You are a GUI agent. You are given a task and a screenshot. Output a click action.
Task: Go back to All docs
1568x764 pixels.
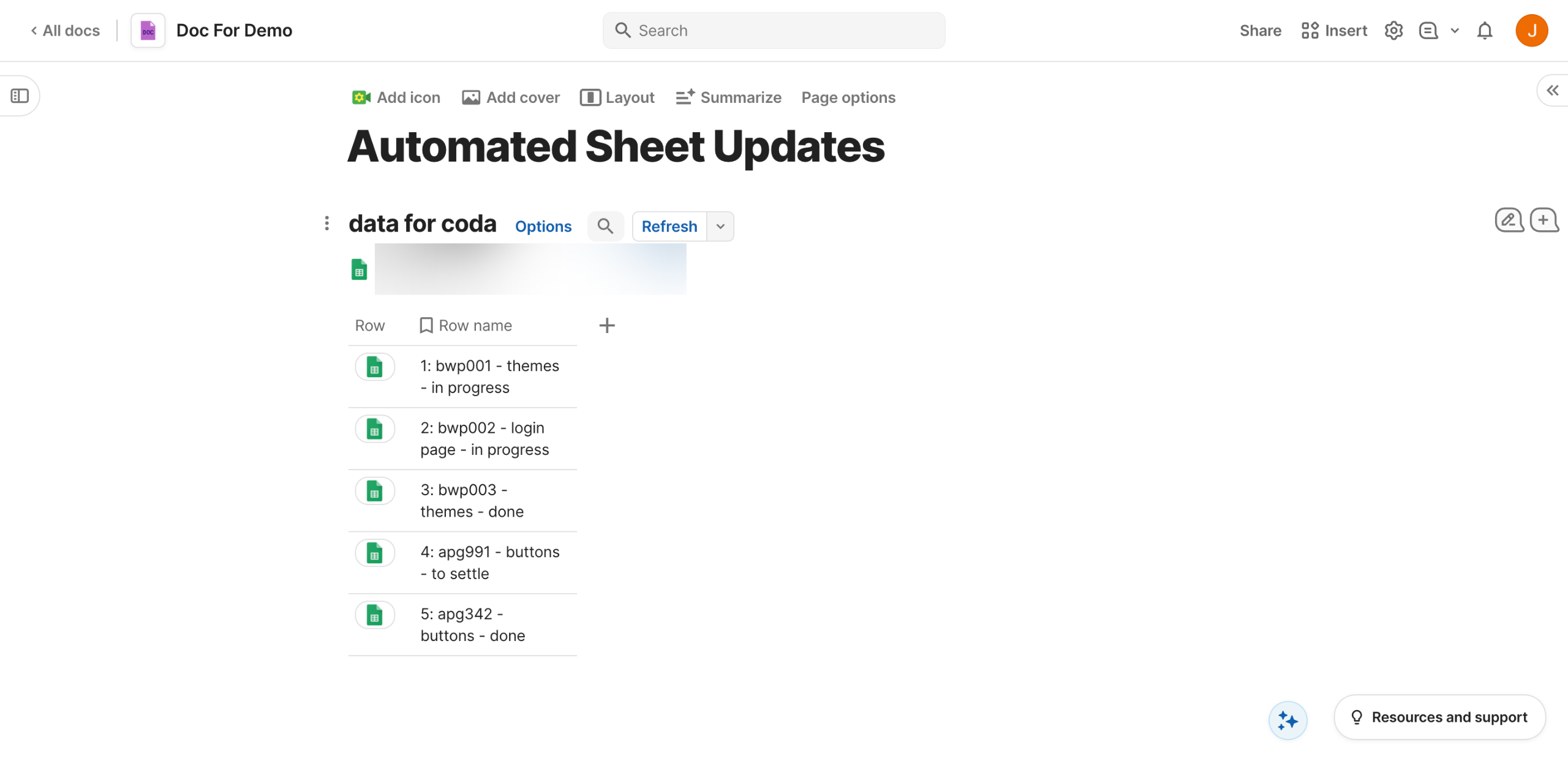click(65, 31)
